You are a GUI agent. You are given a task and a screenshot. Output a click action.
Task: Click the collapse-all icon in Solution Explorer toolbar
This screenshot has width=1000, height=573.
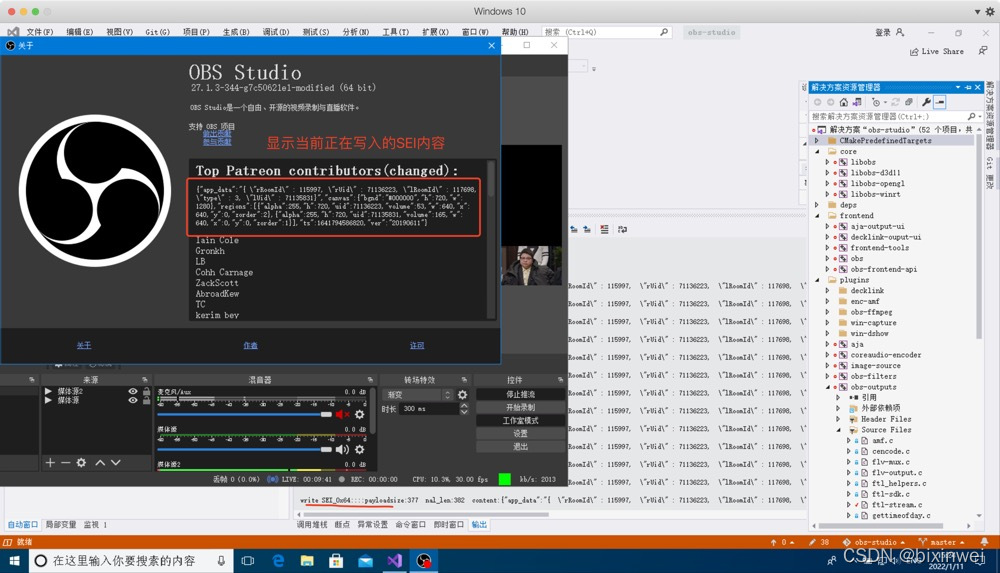click(909, 102)
